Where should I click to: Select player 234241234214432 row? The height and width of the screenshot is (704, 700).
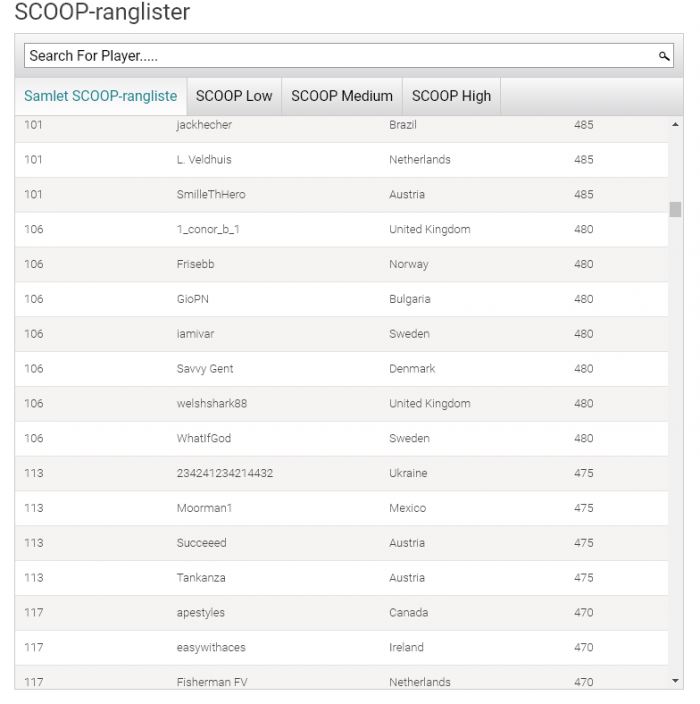point(225,474)
